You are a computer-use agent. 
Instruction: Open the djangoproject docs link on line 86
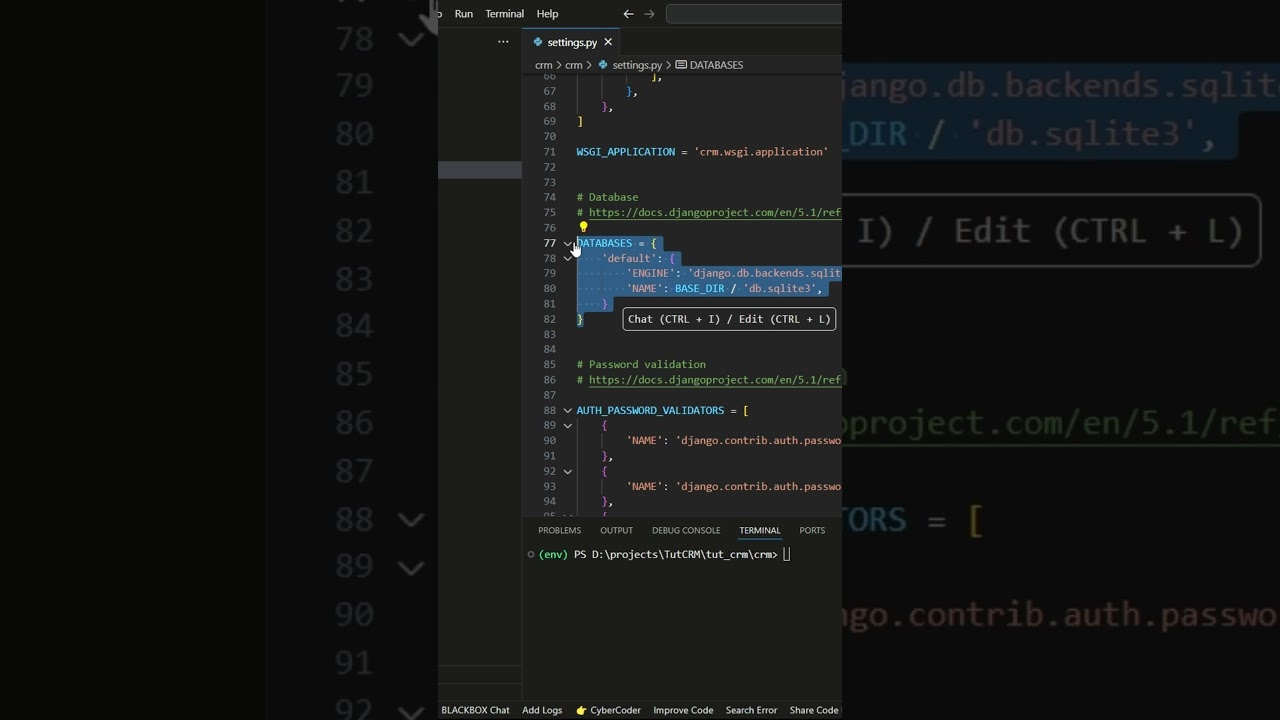(715, 380)
